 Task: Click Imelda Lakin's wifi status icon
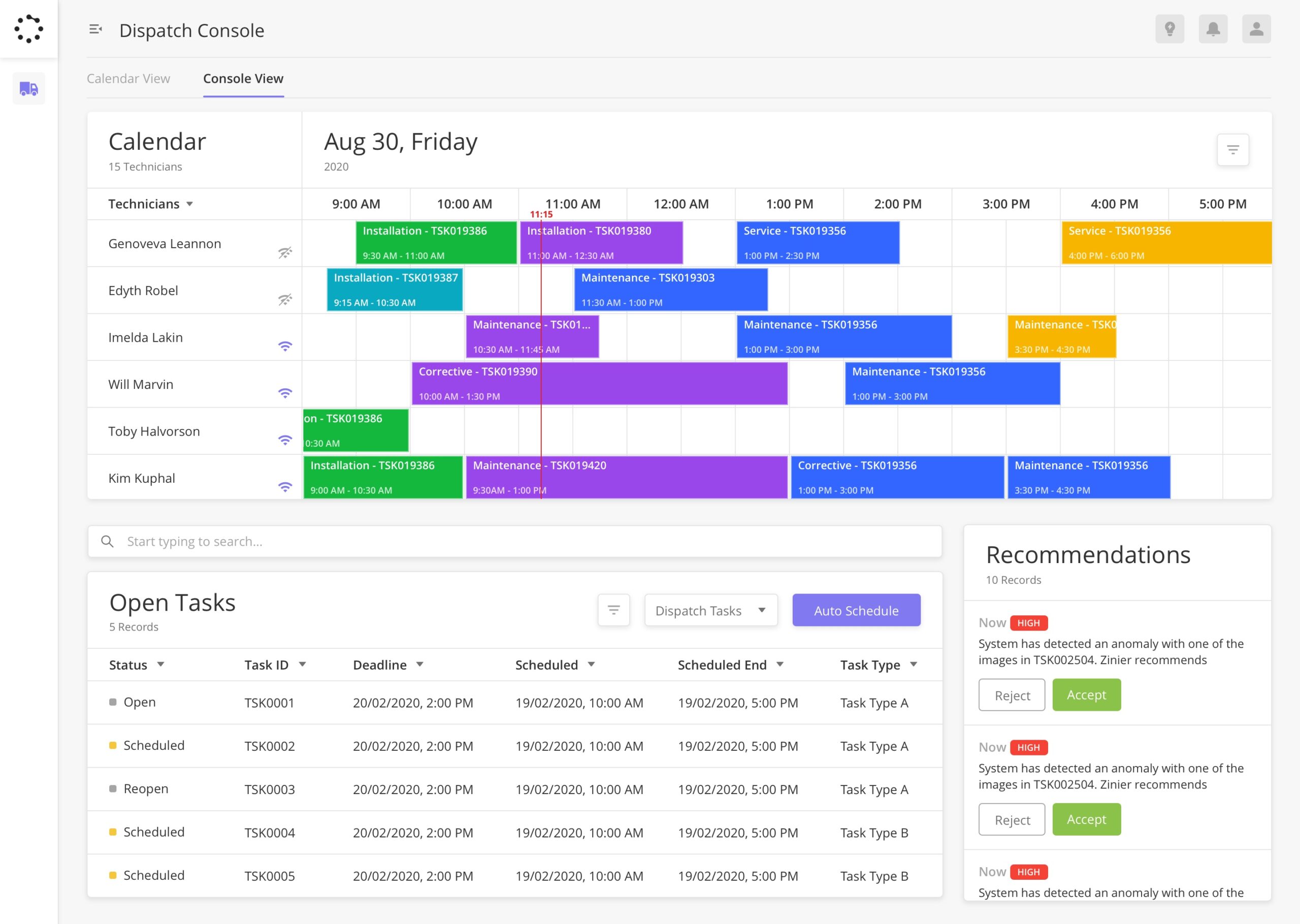[x=285, y=346]
